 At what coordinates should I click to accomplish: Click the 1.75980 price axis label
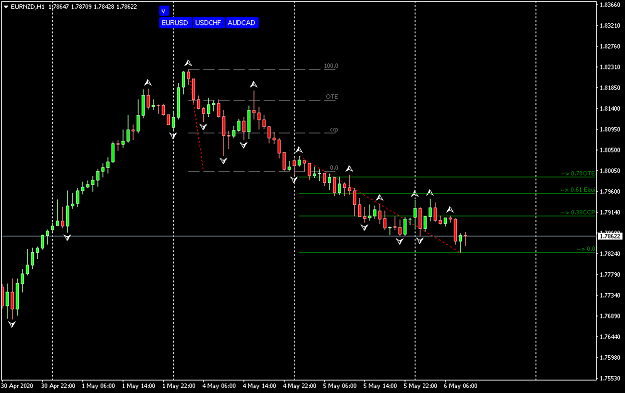click(610, 357)
